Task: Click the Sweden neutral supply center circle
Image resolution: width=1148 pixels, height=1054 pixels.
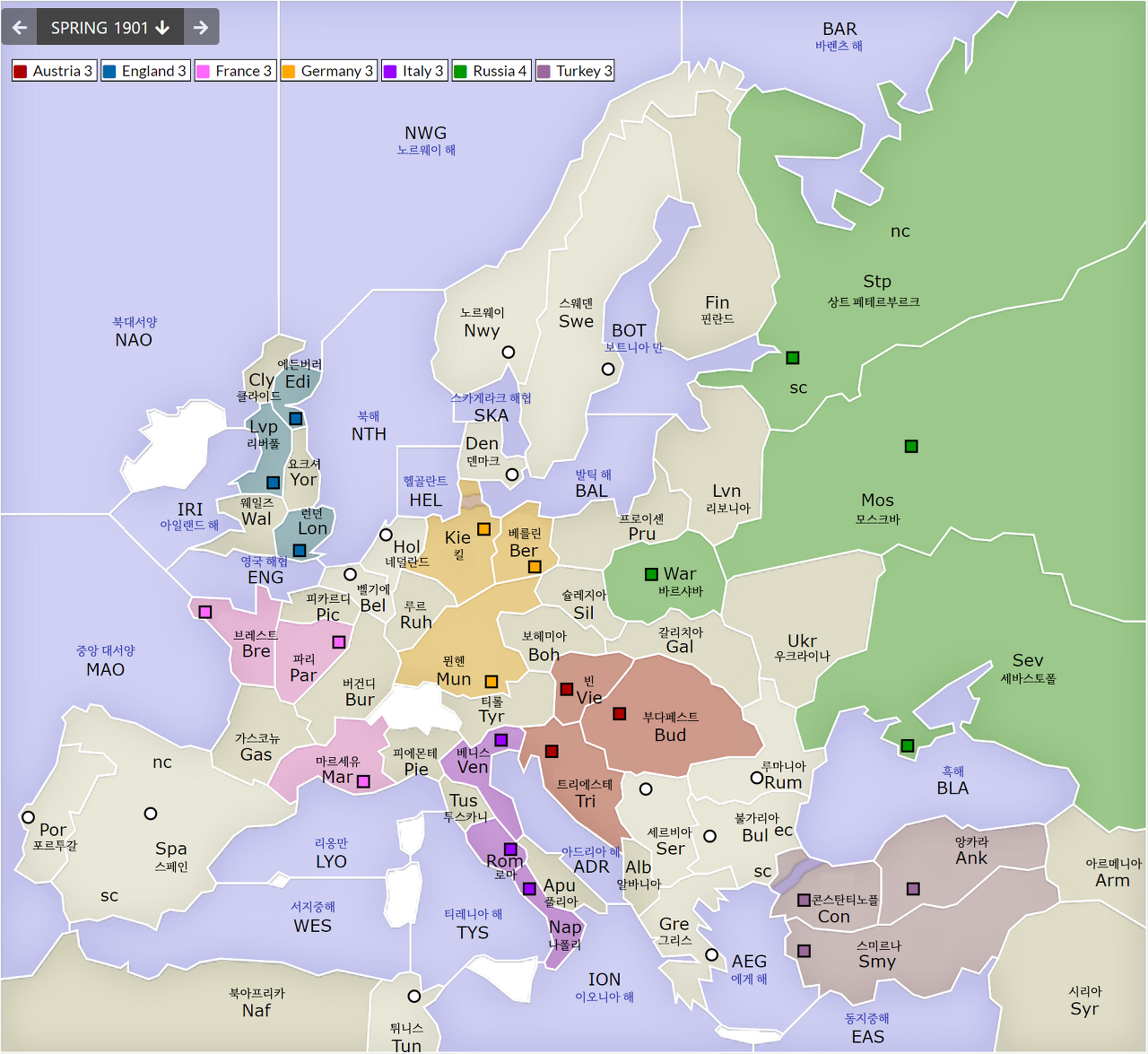Action: [608, 369]
